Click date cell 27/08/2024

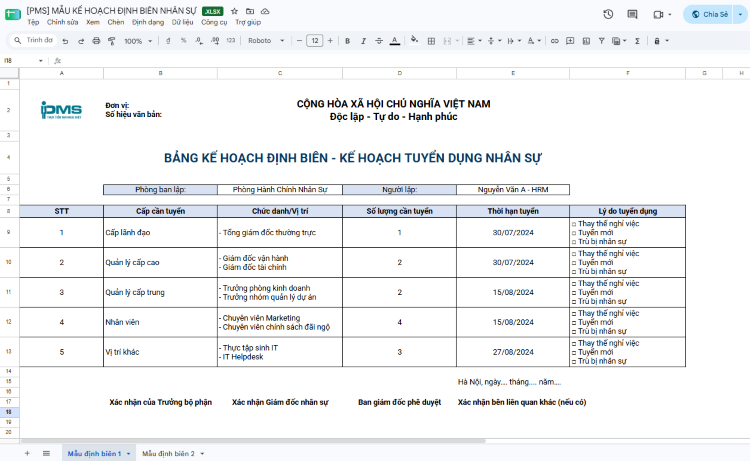(513, 352)
